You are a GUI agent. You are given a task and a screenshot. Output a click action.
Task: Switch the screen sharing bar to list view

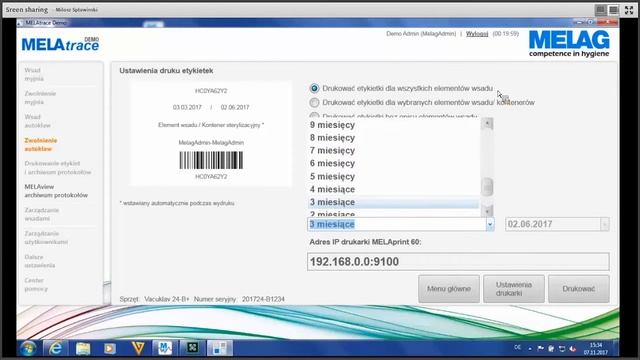click(x=613, y=10)
